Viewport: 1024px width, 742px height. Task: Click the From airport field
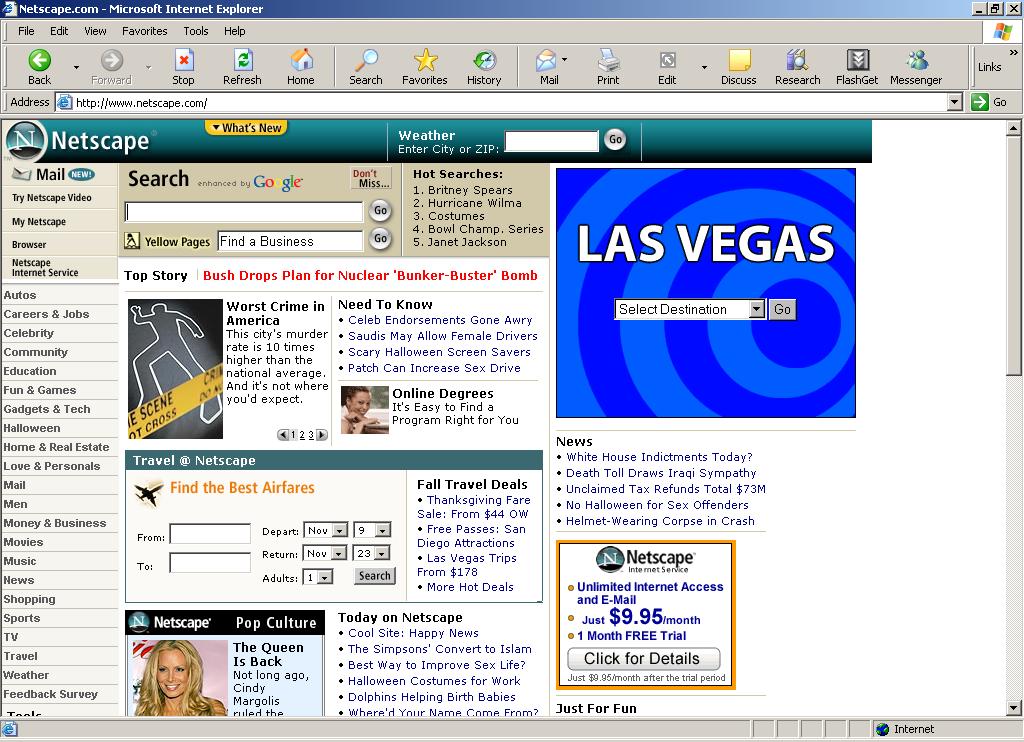click(x=210, y=534)
